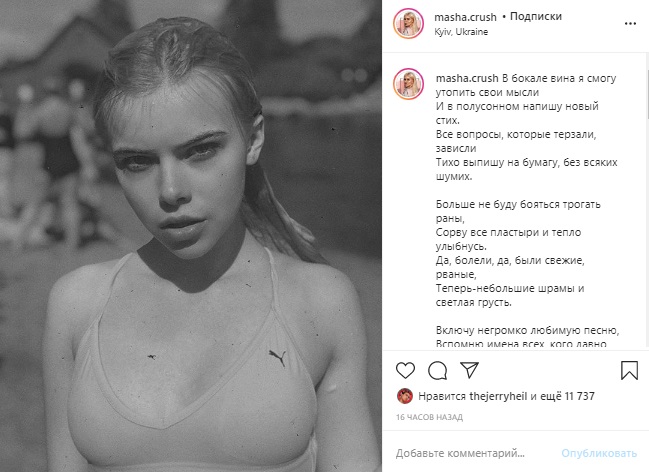Open the Kyiv, Ukraine location link
This screenshot has height=472, width=649.
pyautogui.click(x=461, y=32)
